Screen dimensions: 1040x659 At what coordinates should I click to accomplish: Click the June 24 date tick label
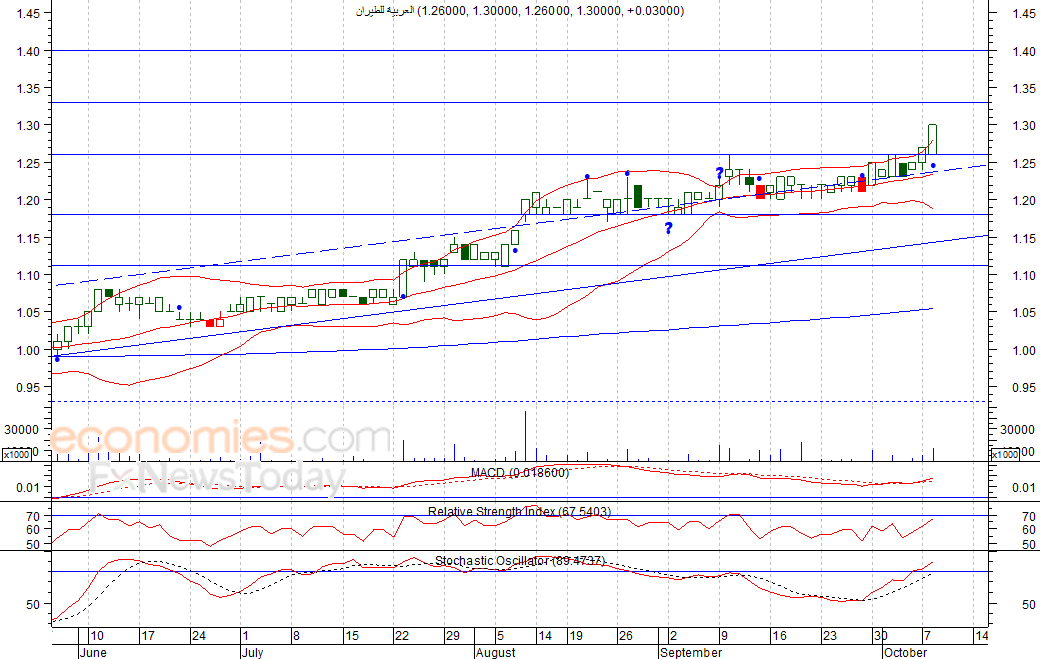(198, 636)
